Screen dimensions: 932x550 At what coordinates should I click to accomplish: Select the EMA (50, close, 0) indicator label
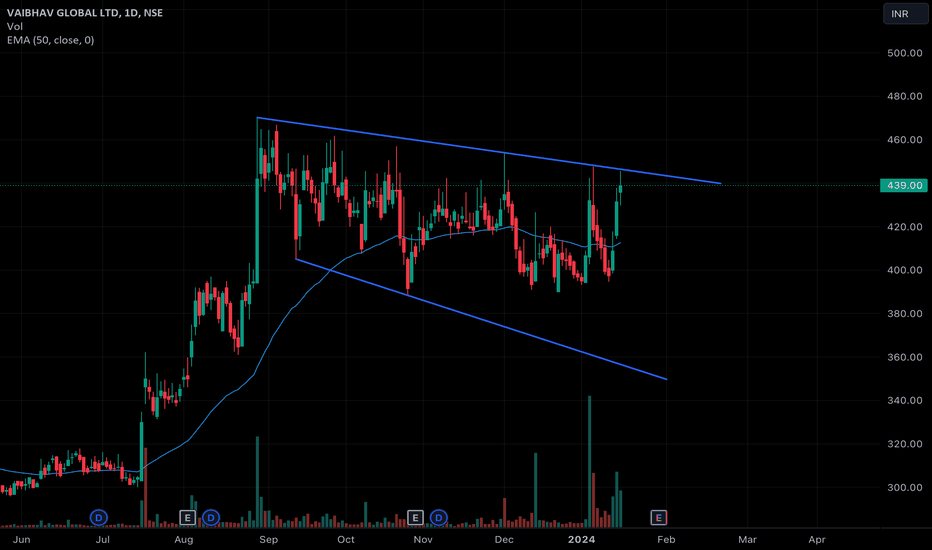coord(51,40)
